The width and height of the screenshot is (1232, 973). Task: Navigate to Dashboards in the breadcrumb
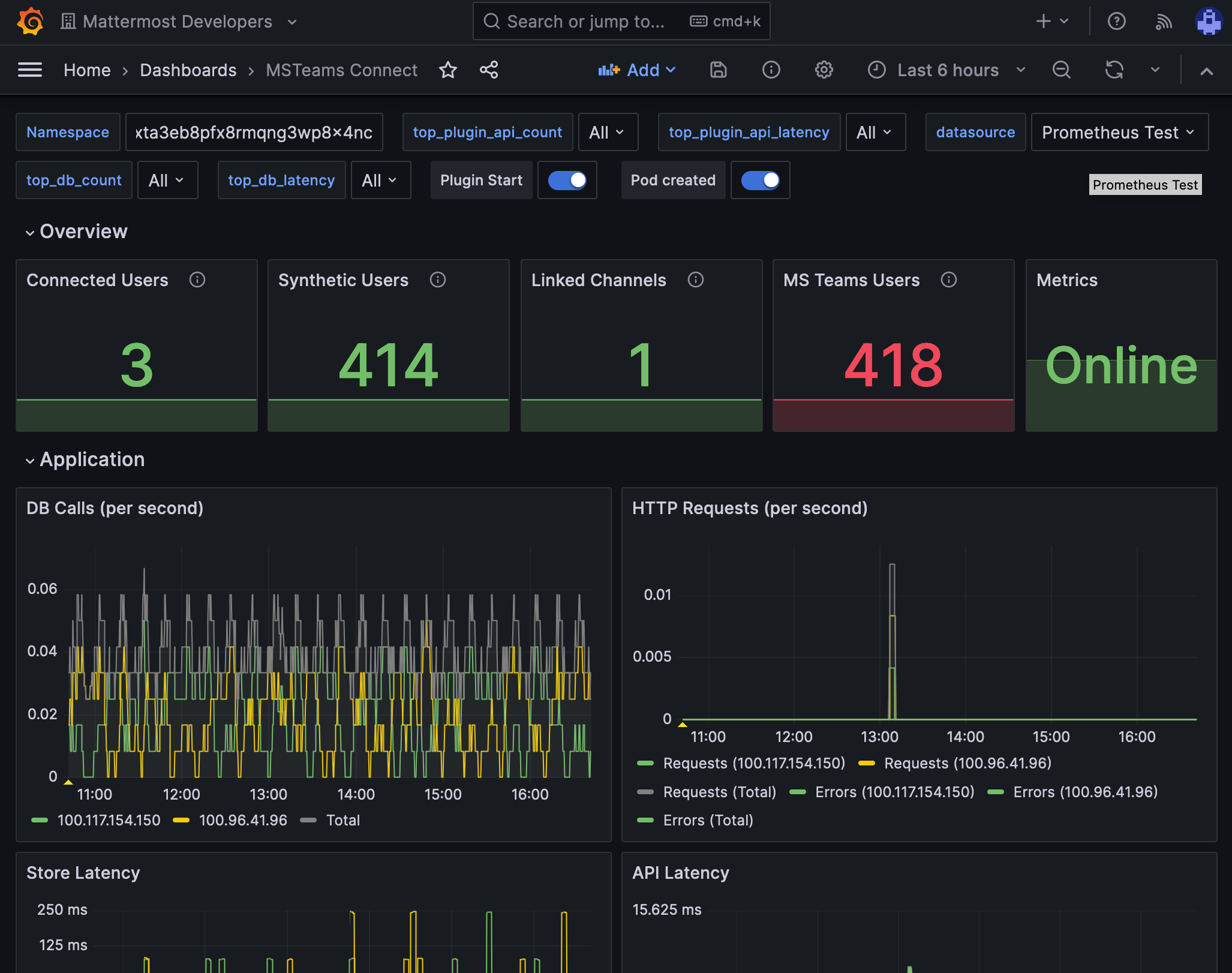point(188,70)
